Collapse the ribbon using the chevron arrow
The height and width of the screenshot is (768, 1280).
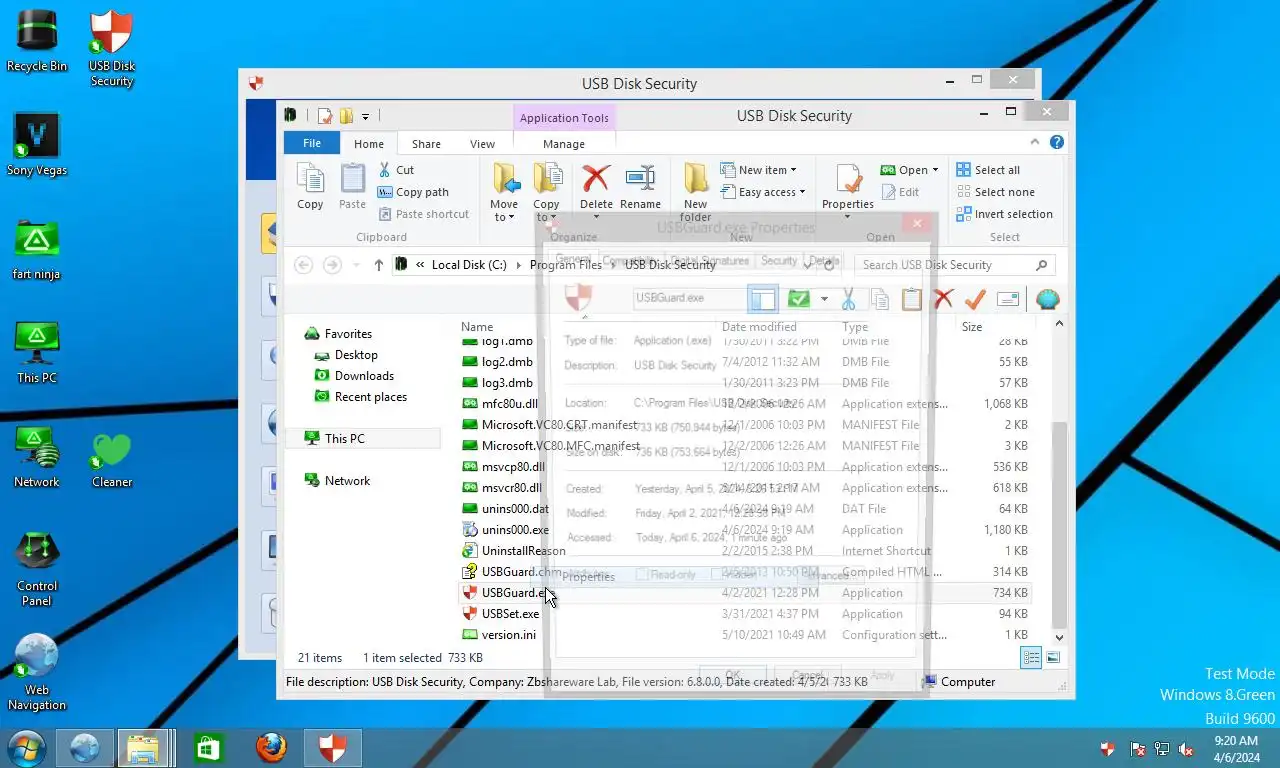[x=1036, y=143]
